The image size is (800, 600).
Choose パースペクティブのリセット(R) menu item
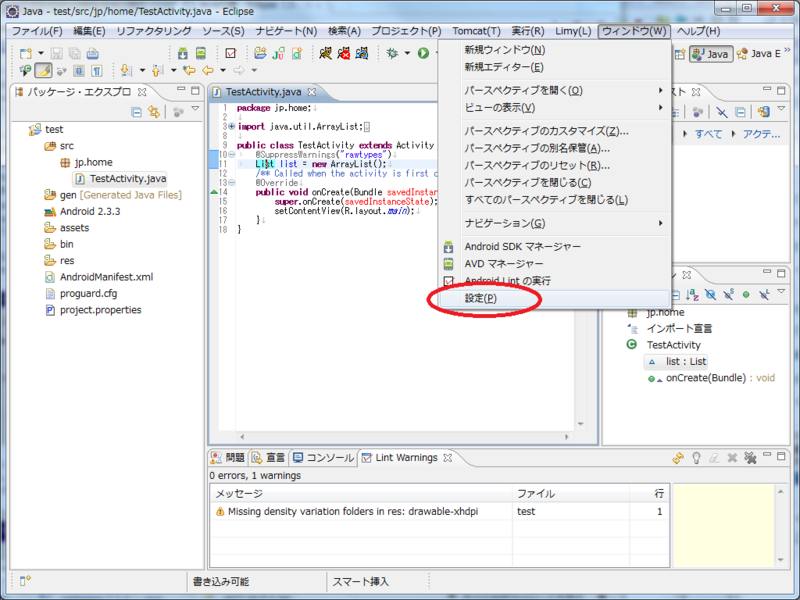tap(555, 165)
